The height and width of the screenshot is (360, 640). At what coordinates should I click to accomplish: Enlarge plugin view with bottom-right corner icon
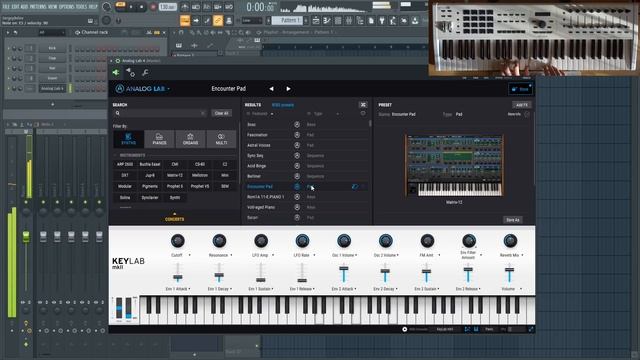click(531, 329)
